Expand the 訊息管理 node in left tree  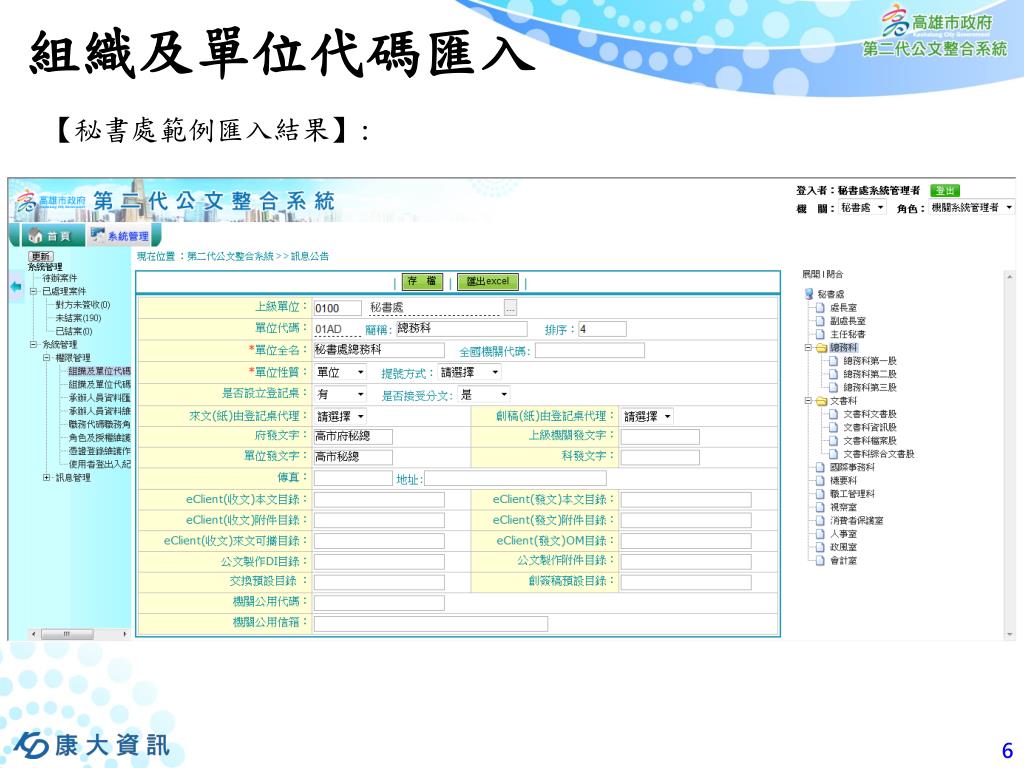pos(46,477)
